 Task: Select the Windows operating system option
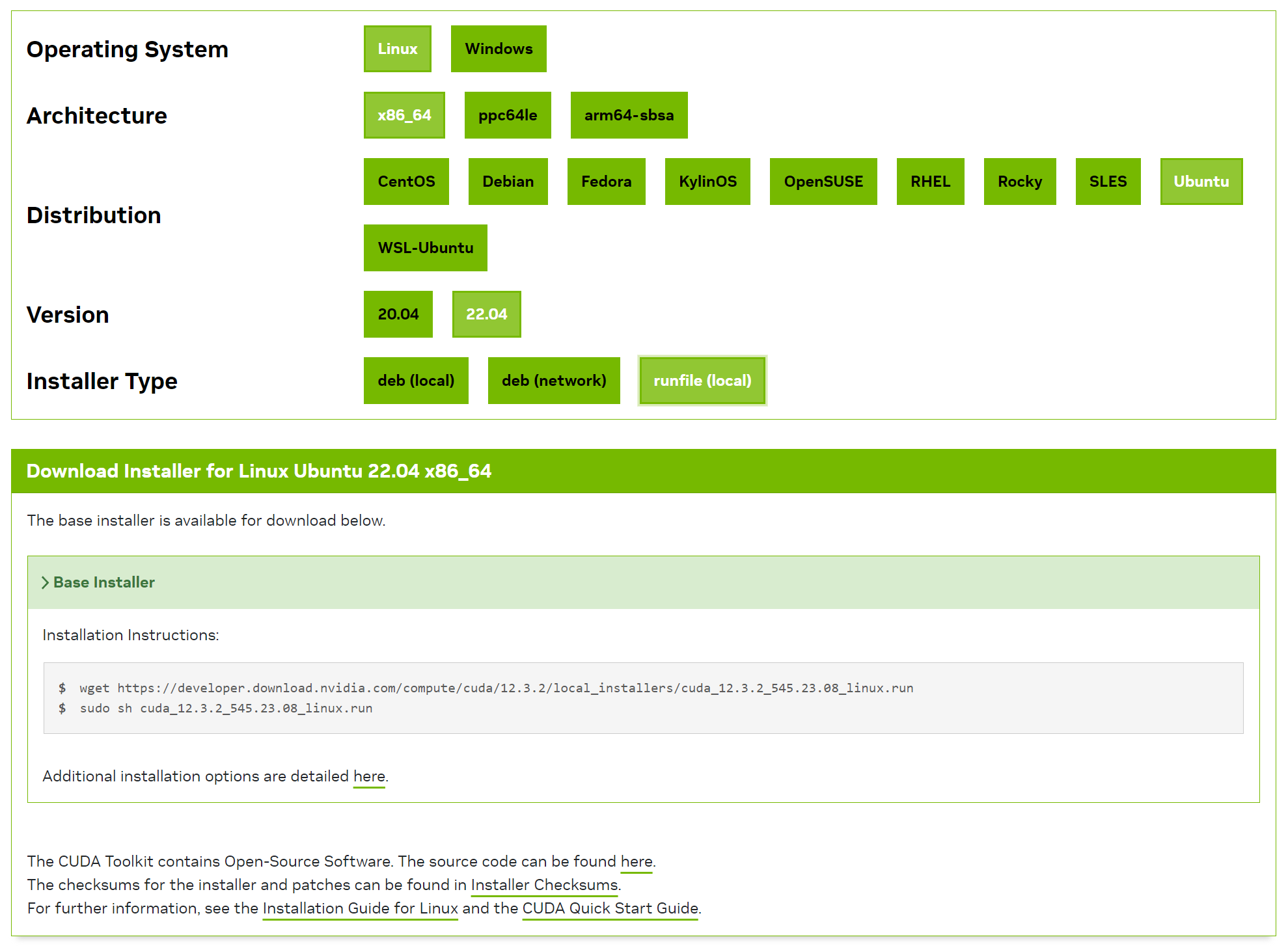coord(498,49)
